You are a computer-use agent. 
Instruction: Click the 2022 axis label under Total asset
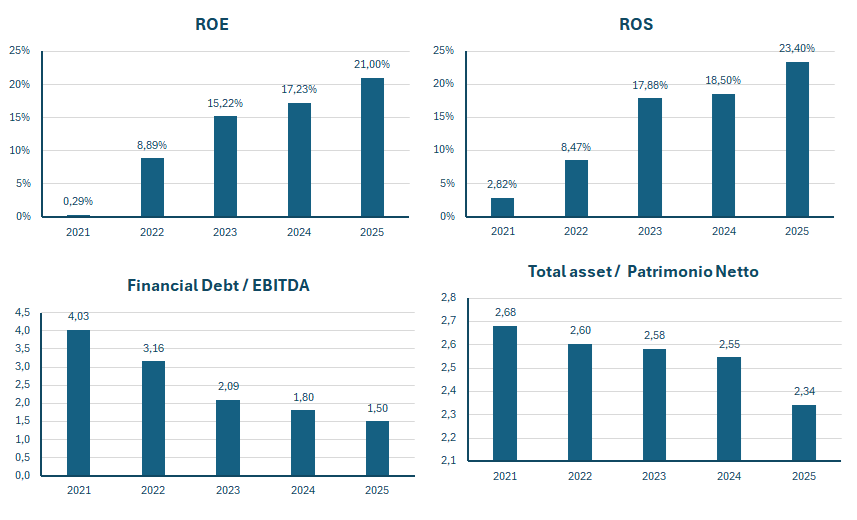(580, 476)
